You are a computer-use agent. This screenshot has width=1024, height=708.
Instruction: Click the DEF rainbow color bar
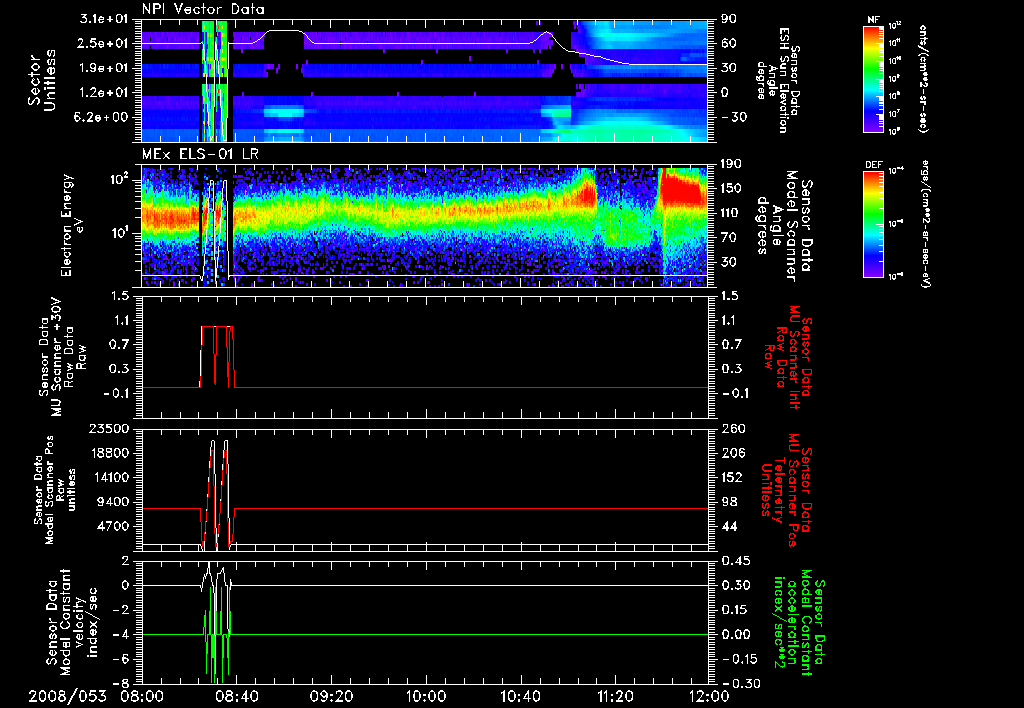[x=873, y=224]
